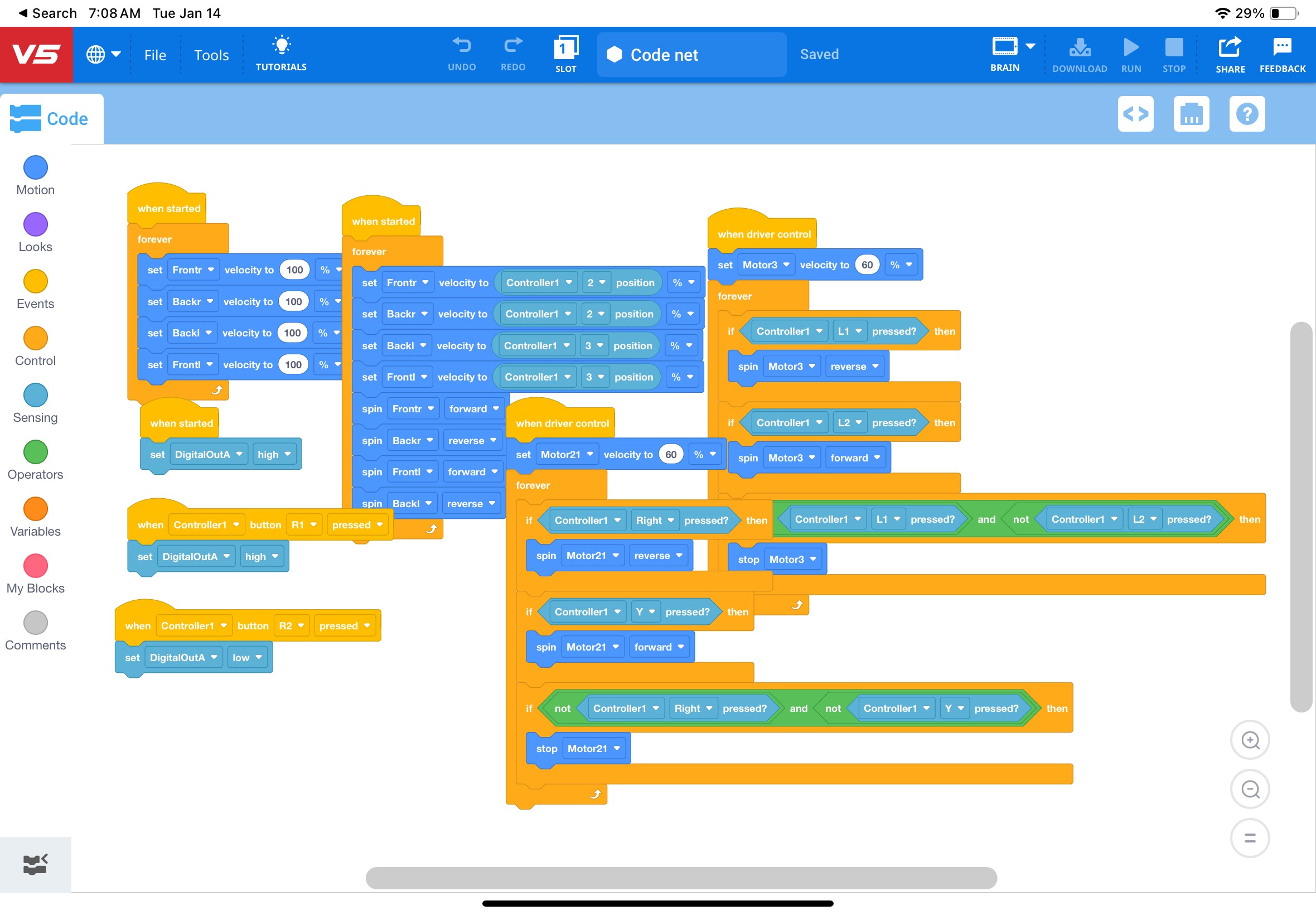The height and width of the screenshot is (915, 1316).
Task: Zoom in on the workspace
Action: coord(1250,740)
